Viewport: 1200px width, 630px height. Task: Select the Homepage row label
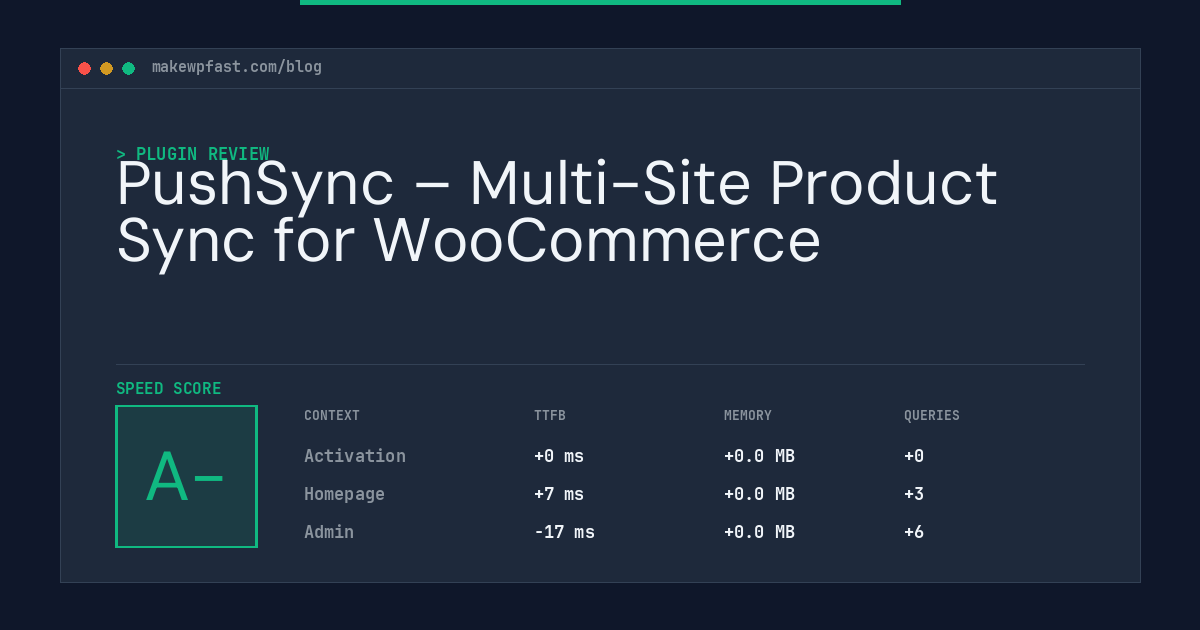click(x=344, y=494)
